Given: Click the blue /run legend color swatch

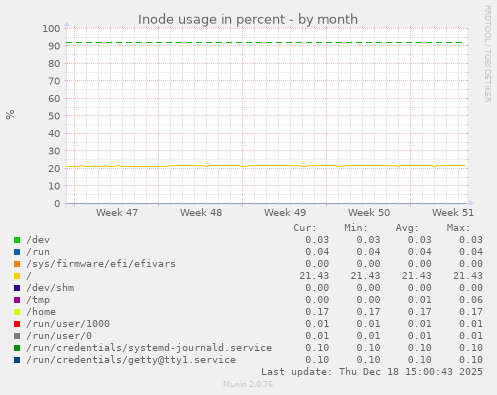Looking at the screenshot, I should click(17, 252).
